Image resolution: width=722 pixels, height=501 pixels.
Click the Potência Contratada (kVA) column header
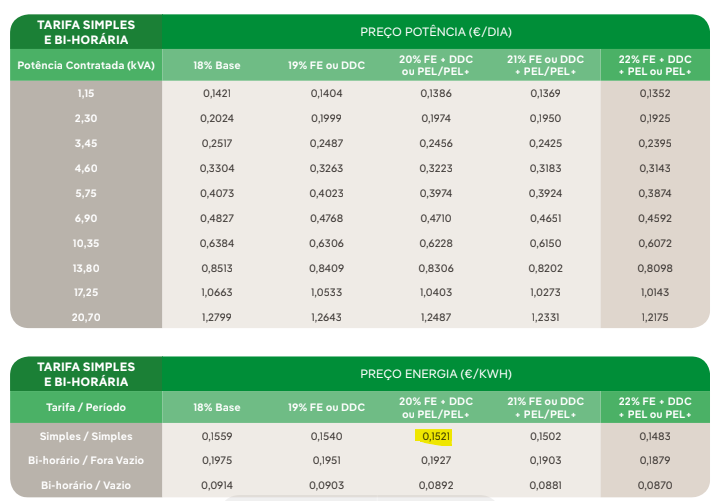[x=85, y=66]
